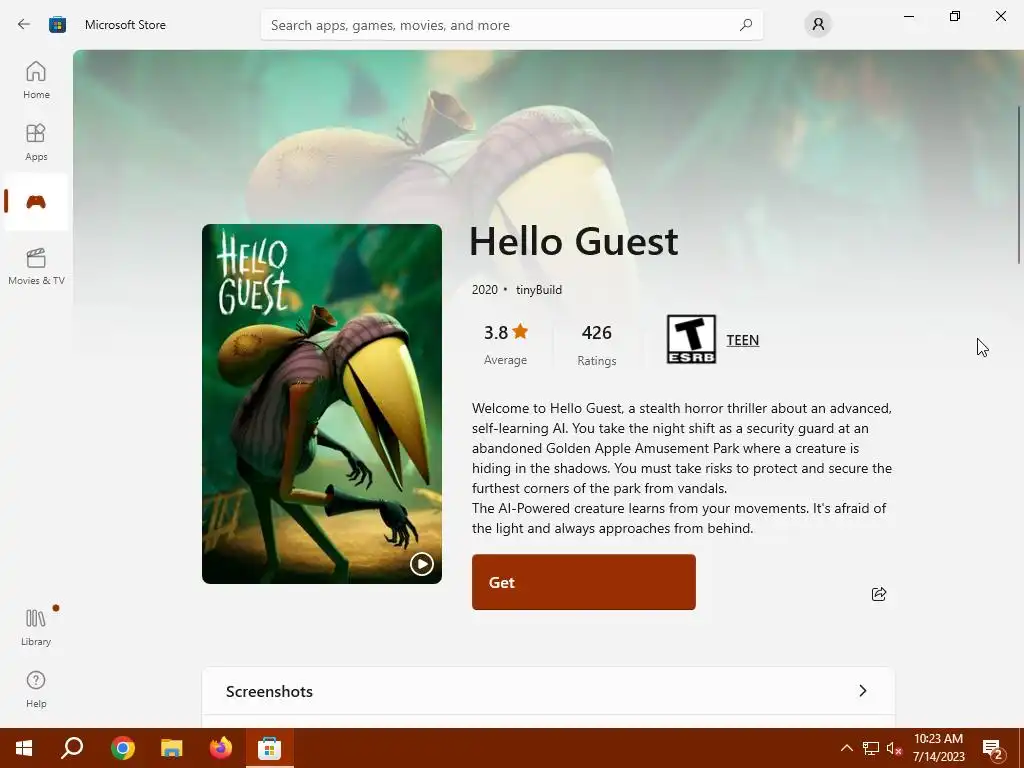Go back with the back arrow
1024x768 pixels.
pyautogui.click(x=24, y=25)
